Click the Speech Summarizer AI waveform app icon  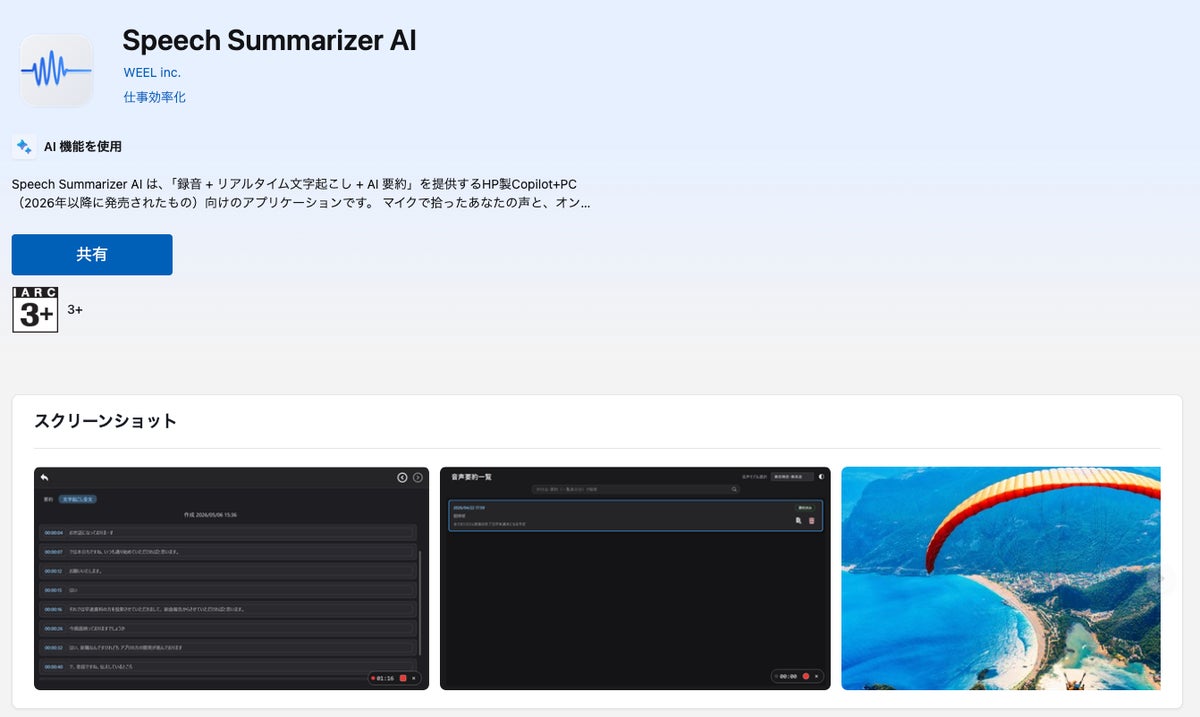pyautogui.click(x=56, y=70)
